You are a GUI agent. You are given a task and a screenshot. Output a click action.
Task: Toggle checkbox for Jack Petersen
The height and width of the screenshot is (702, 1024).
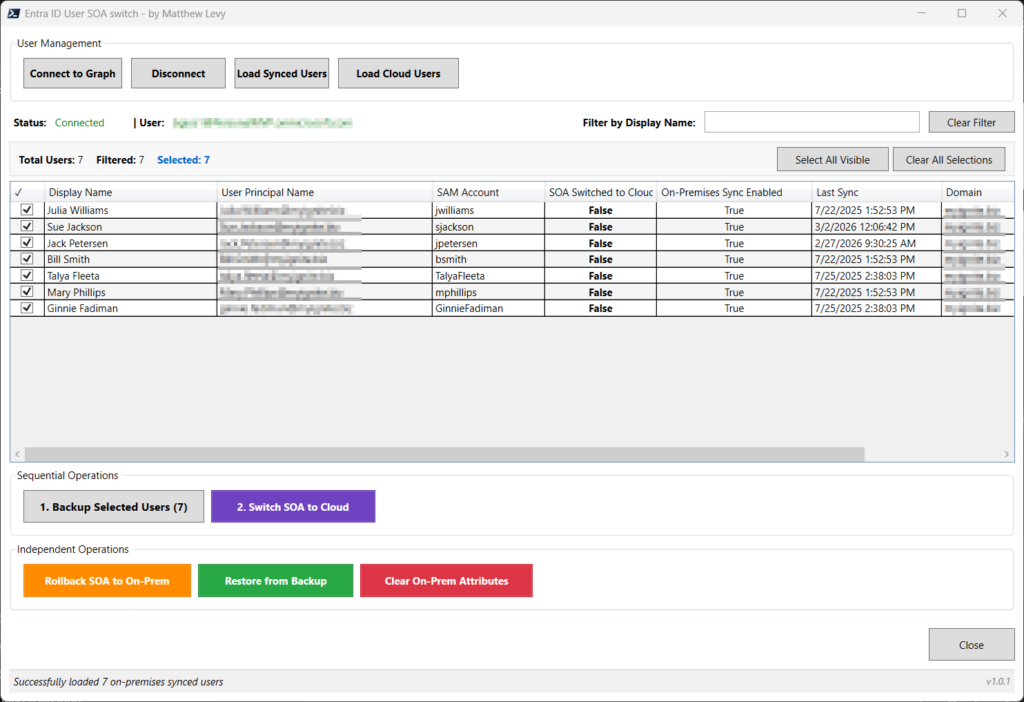(x=27, y=243)
